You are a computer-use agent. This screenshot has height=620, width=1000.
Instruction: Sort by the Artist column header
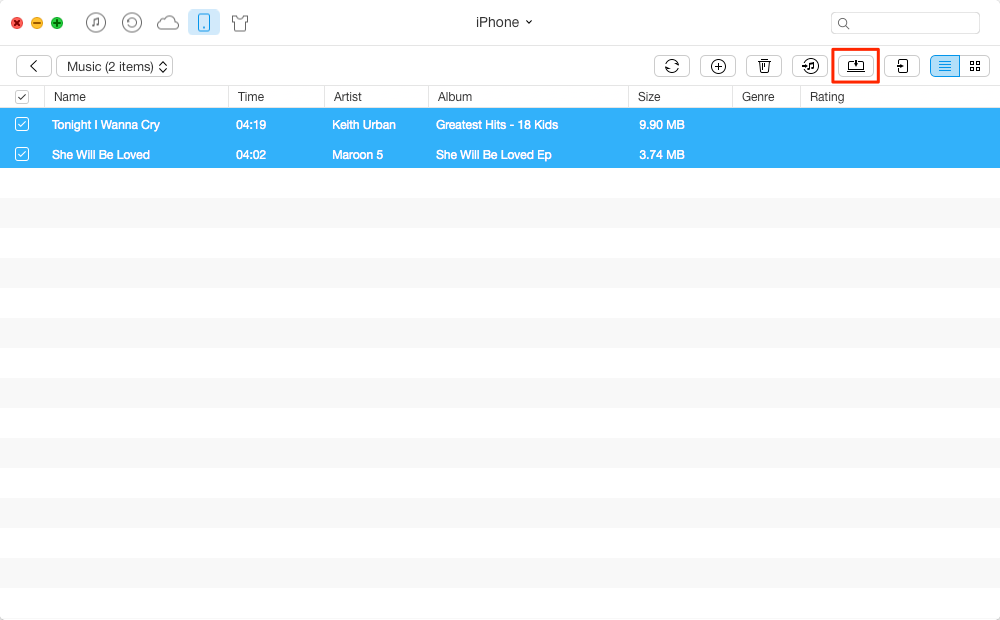click(377, 97)
